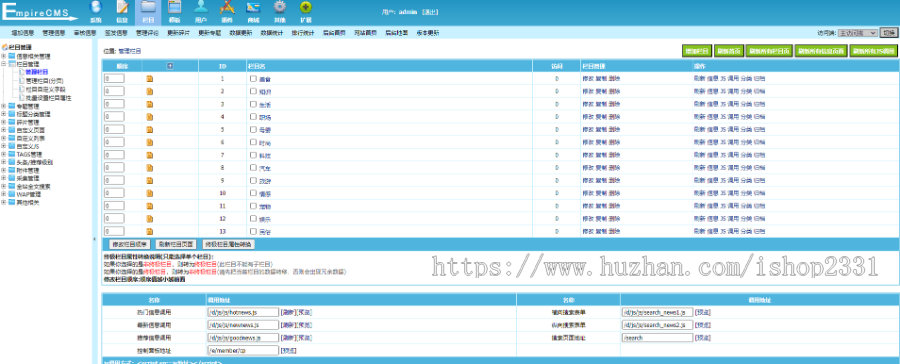Click the orange page icon for ID 2
Viewport: 900px width, 364px height.
150,91
